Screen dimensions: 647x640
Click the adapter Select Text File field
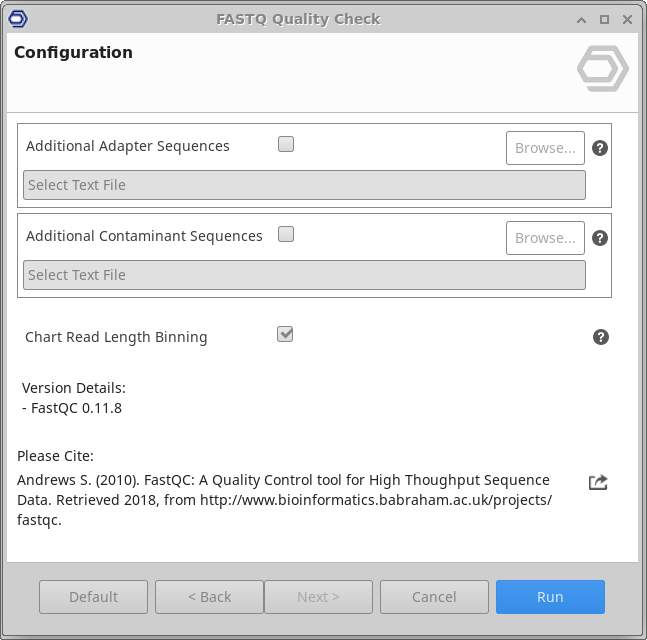point(304,185)
